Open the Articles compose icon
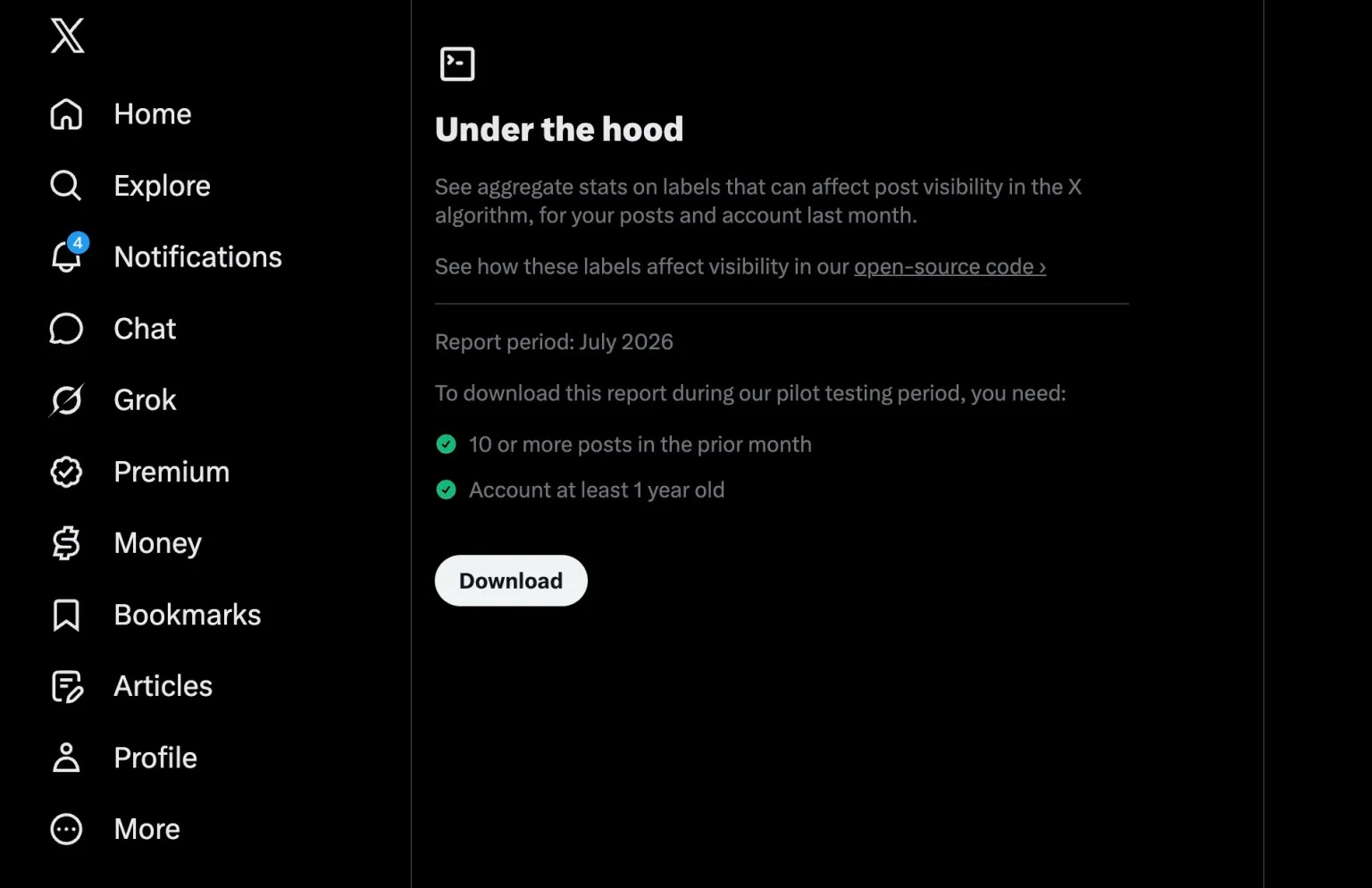 click(x=67, y=687)
